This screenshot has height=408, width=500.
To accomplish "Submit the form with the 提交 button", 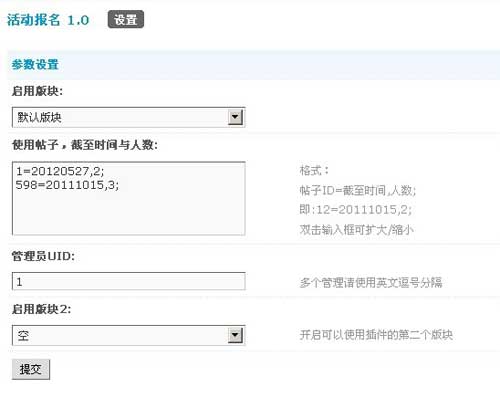I will (31, 369).
